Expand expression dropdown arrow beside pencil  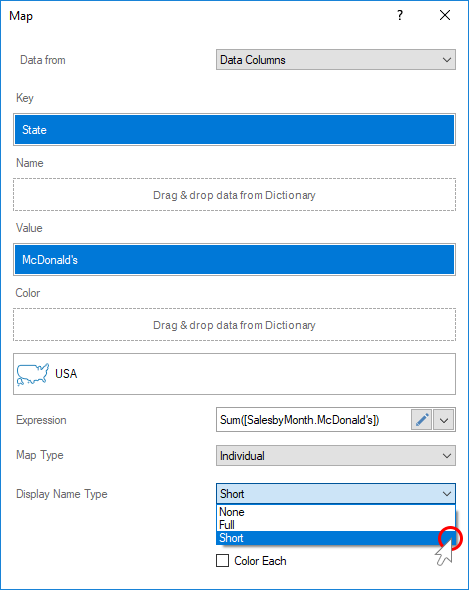tap(444, 420)
